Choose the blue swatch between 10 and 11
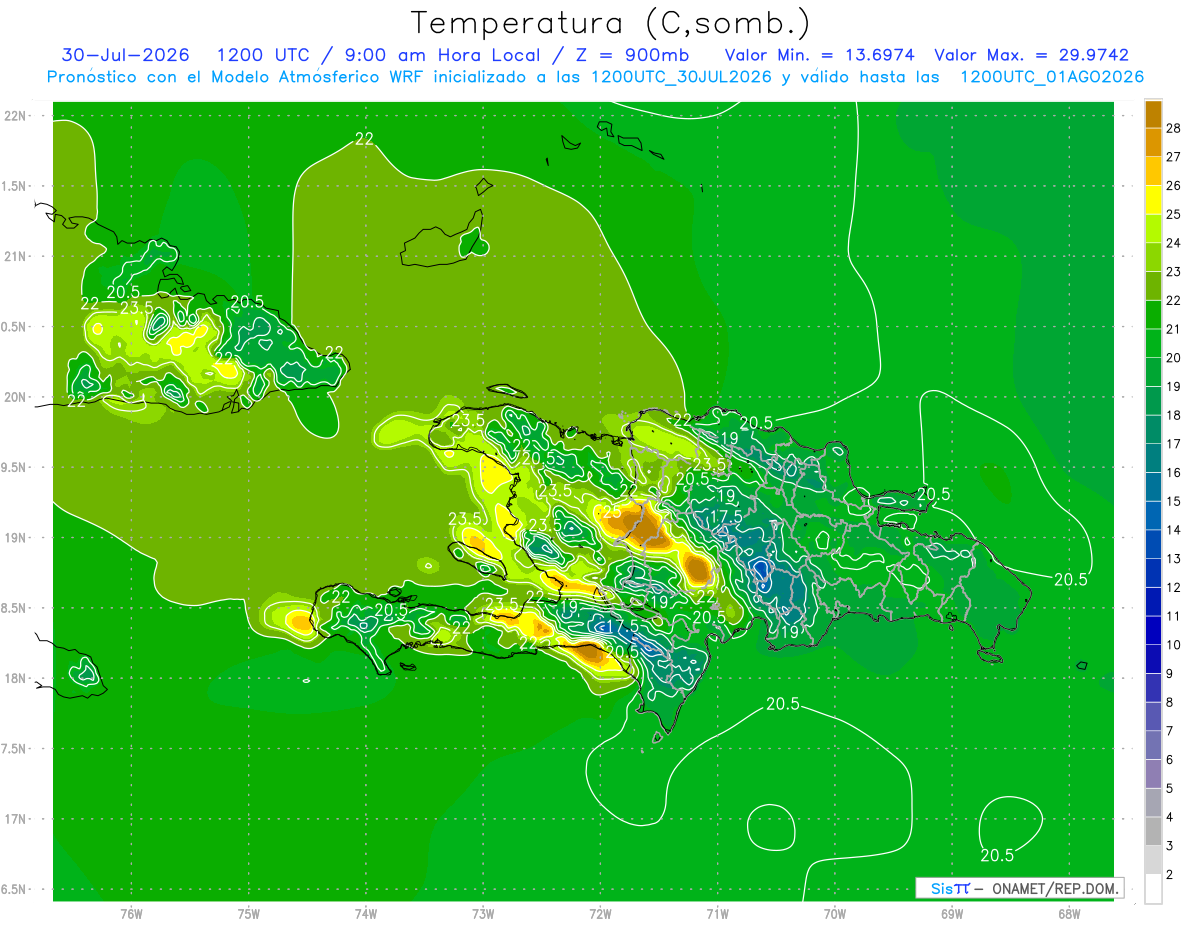This screenshot has width=1200, height=927. coord(1153,631)
